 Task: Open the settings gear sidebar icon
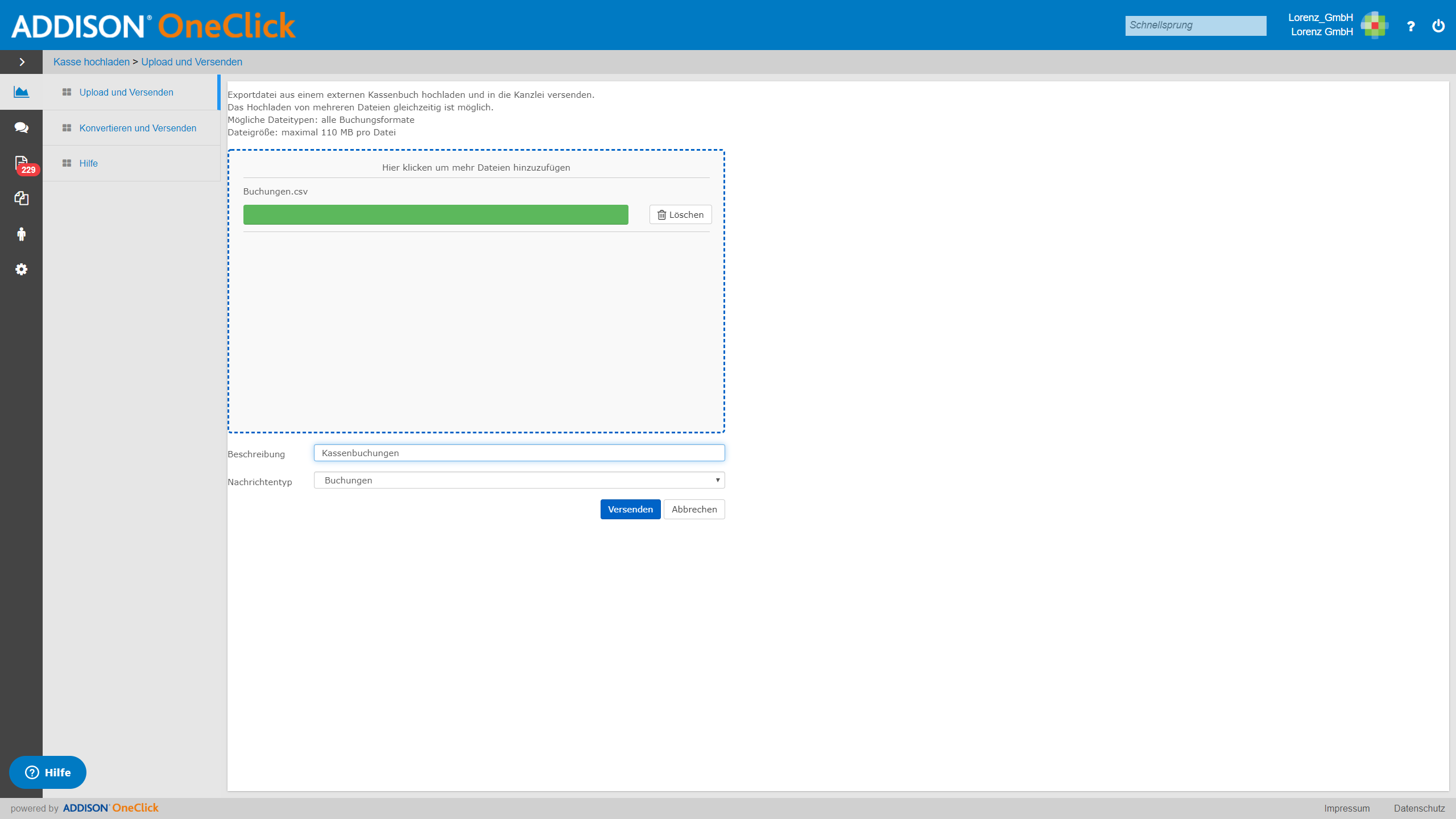[x=22, y=269]
